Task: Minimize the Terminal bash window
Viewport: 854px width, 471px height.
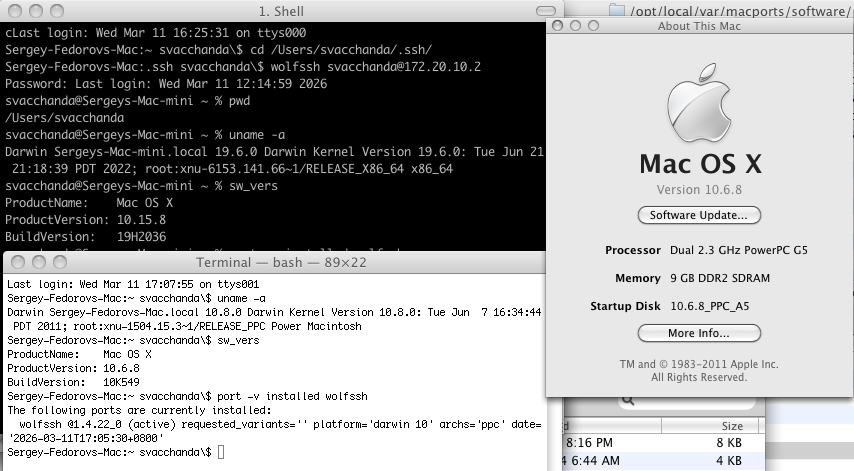Action: point(39,262)
